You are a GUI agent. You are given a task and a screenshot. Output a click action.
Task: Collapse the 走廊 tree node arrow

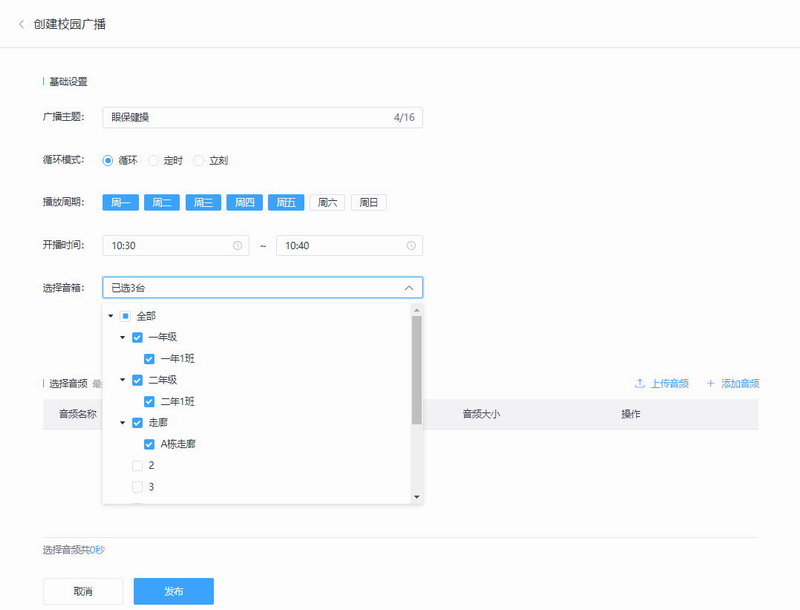122,423
